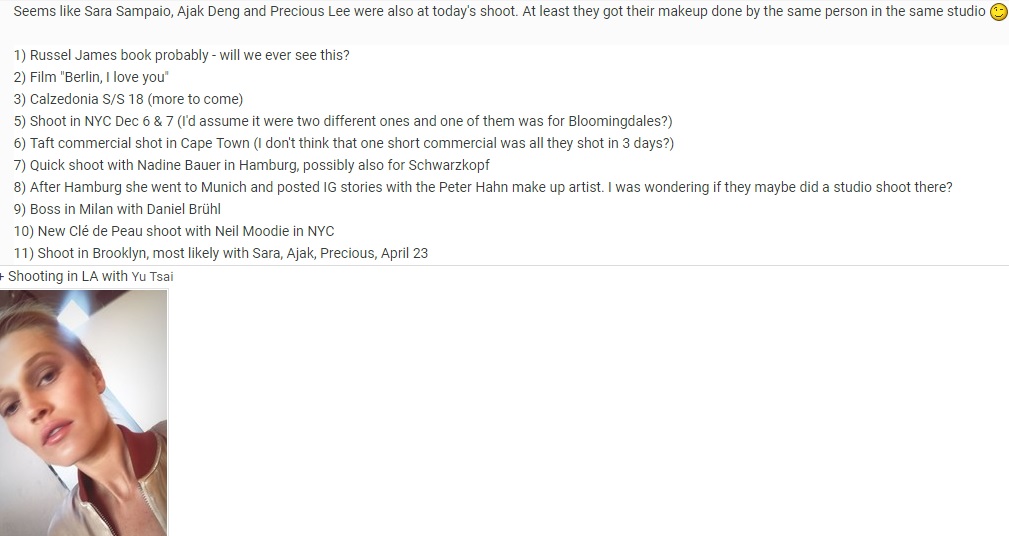This screenshot has width=1009, height=536.
Task: Click the Peter Hahn make up artist sentence
Action: tap(483, 187)
